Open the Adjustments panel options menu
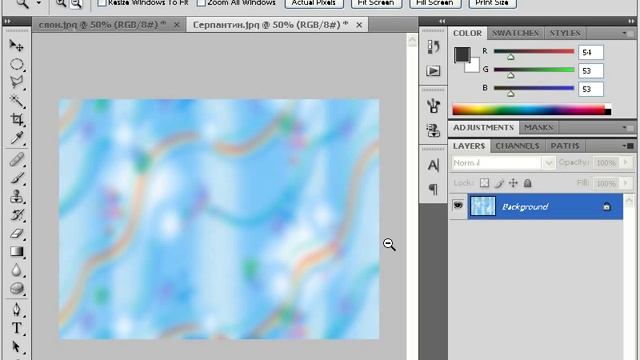This screenshot has width=640, height=360. coord(627,128)
